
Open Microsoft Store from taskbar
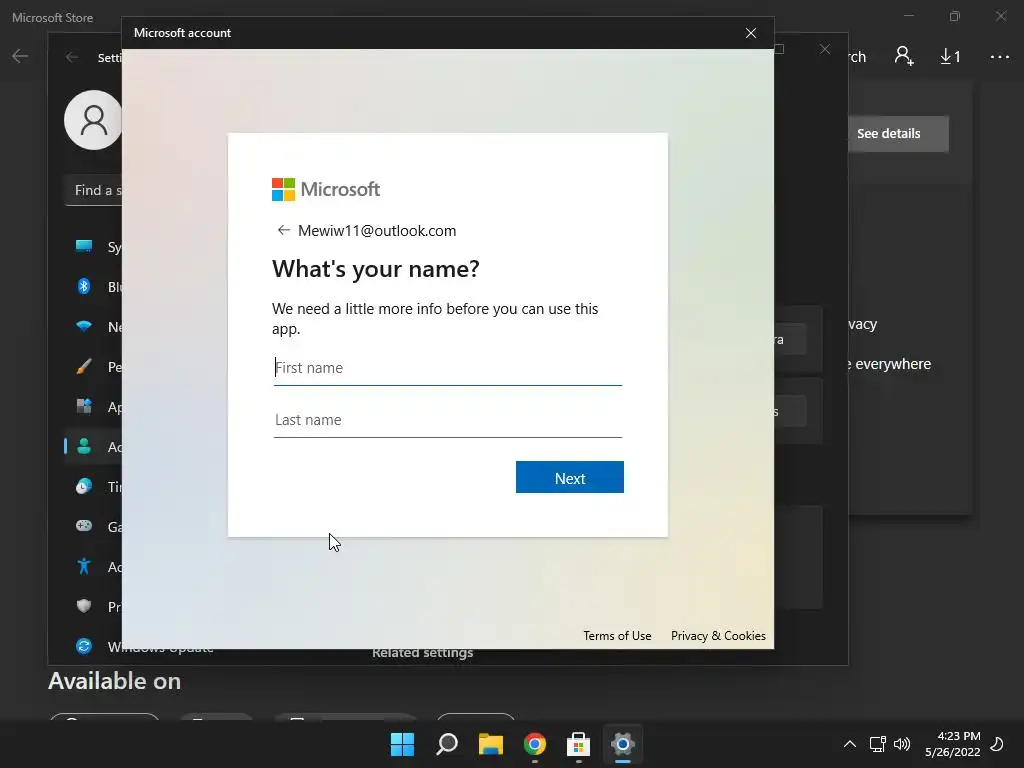click(579, 744)
